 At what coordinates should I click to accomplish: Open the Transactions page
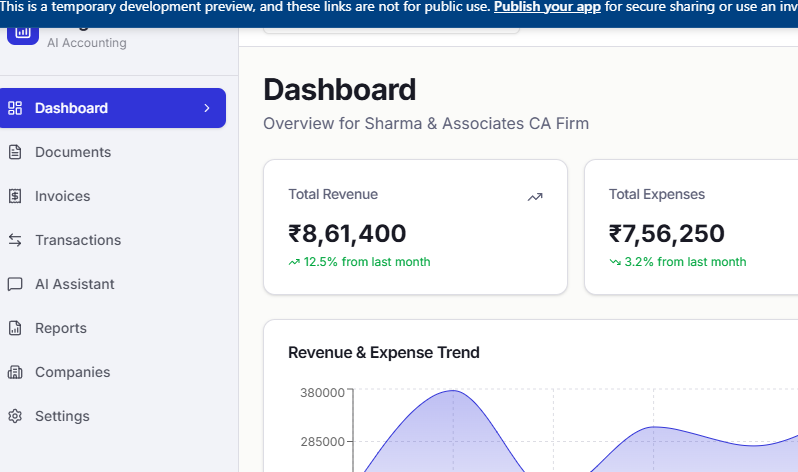(113, 240)
